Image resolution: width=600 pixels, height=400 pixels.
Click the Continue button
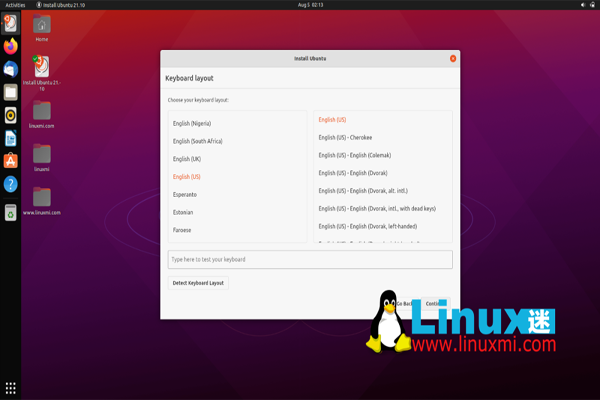[x=435, y=304]
